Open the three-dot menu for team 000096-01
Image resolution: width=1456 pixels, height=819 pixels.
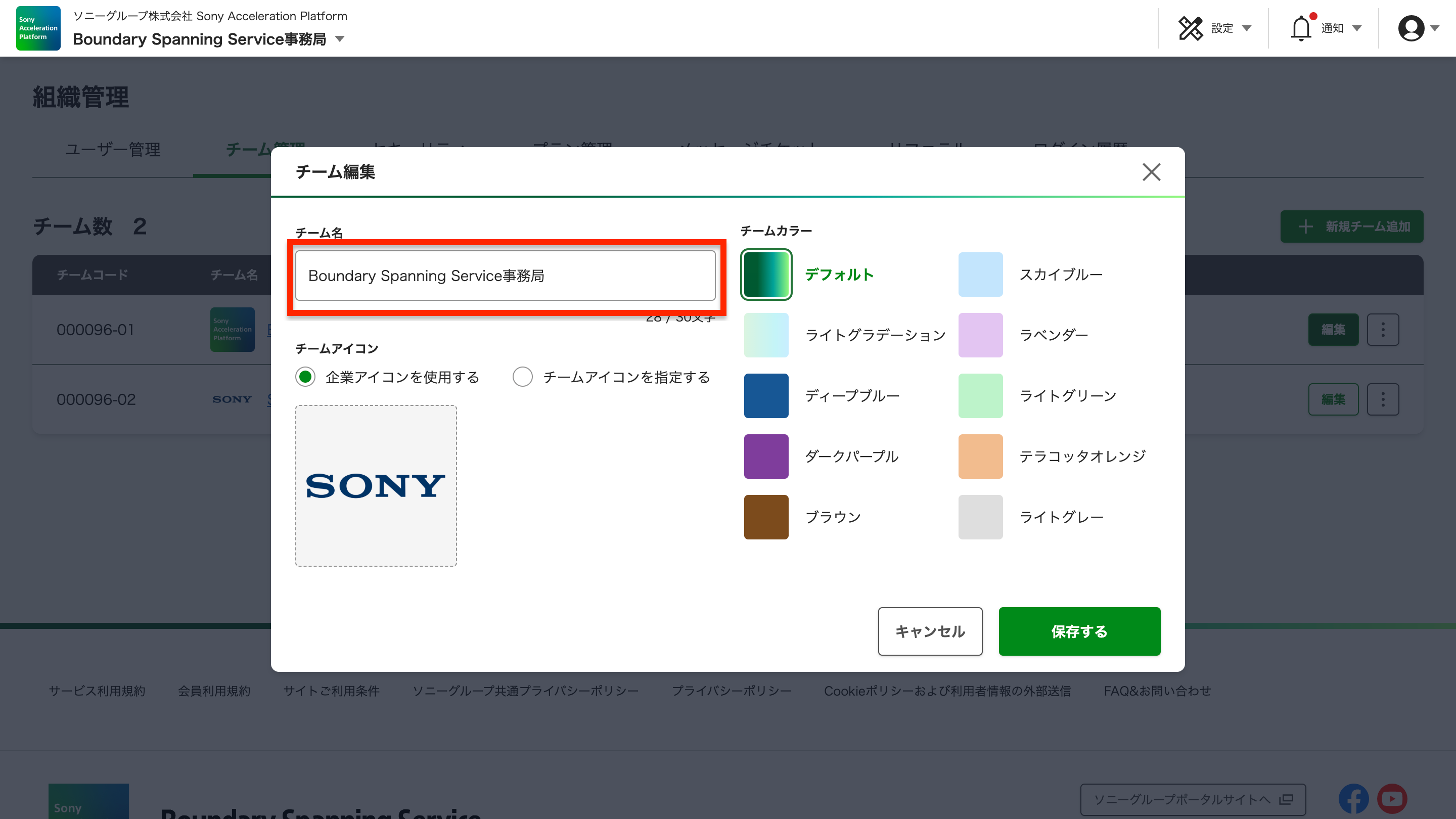tap(1383, 330)
